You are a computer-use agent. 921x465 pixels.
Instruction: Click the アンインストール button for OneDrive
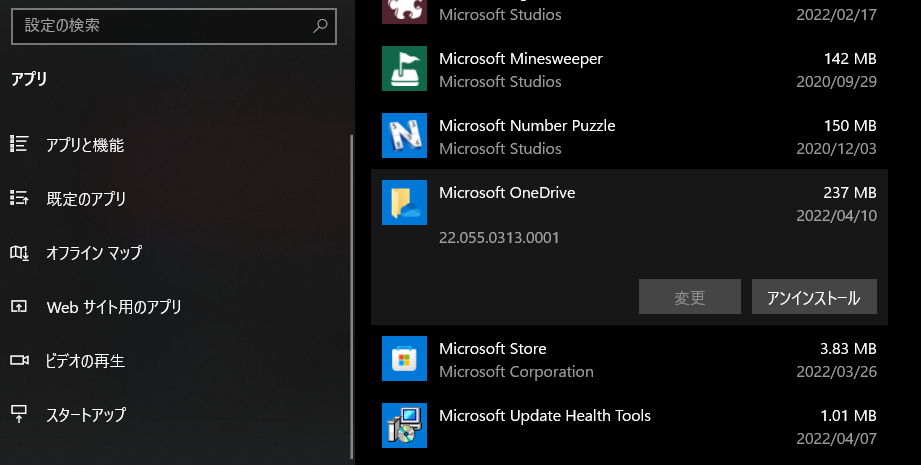tap(814, 296)
